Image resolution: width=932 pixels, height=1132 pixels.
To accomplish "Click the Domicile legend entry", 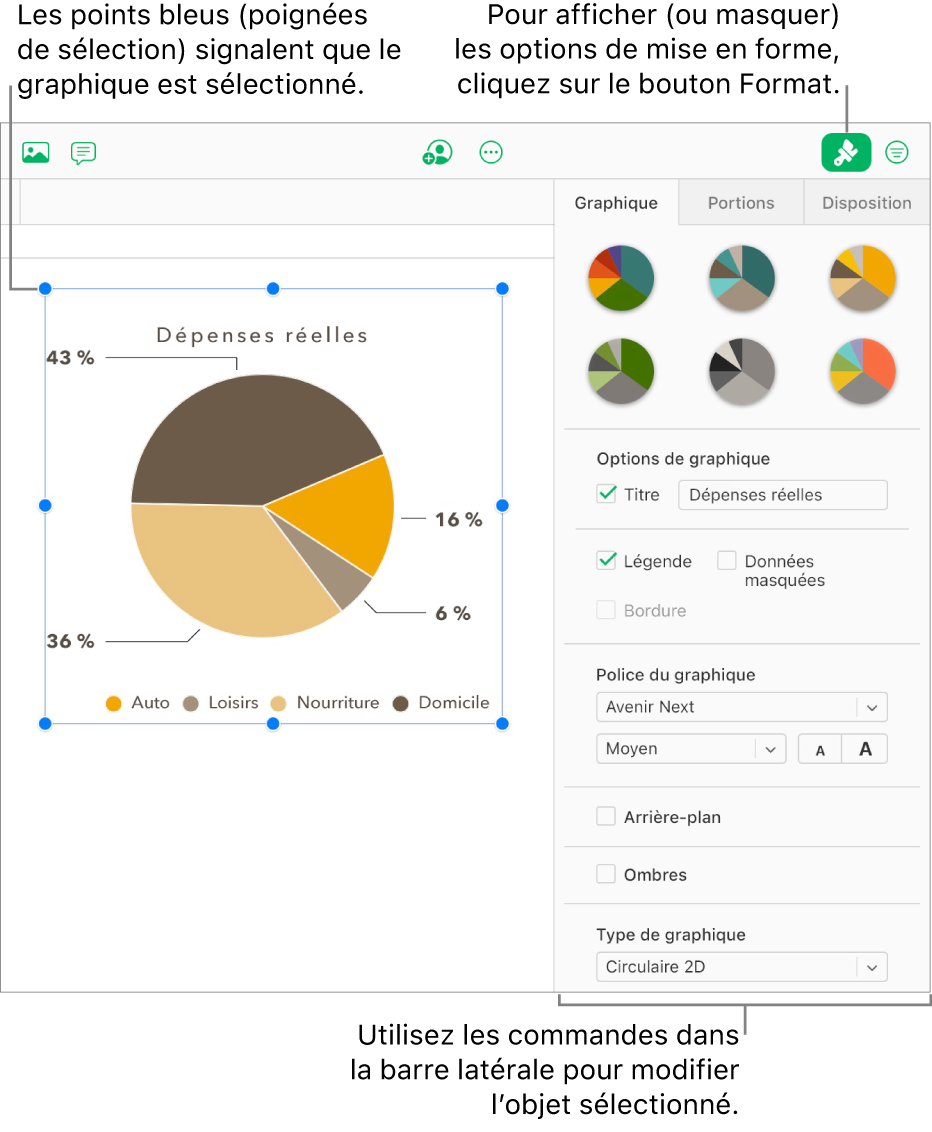I will coord(441,702).
